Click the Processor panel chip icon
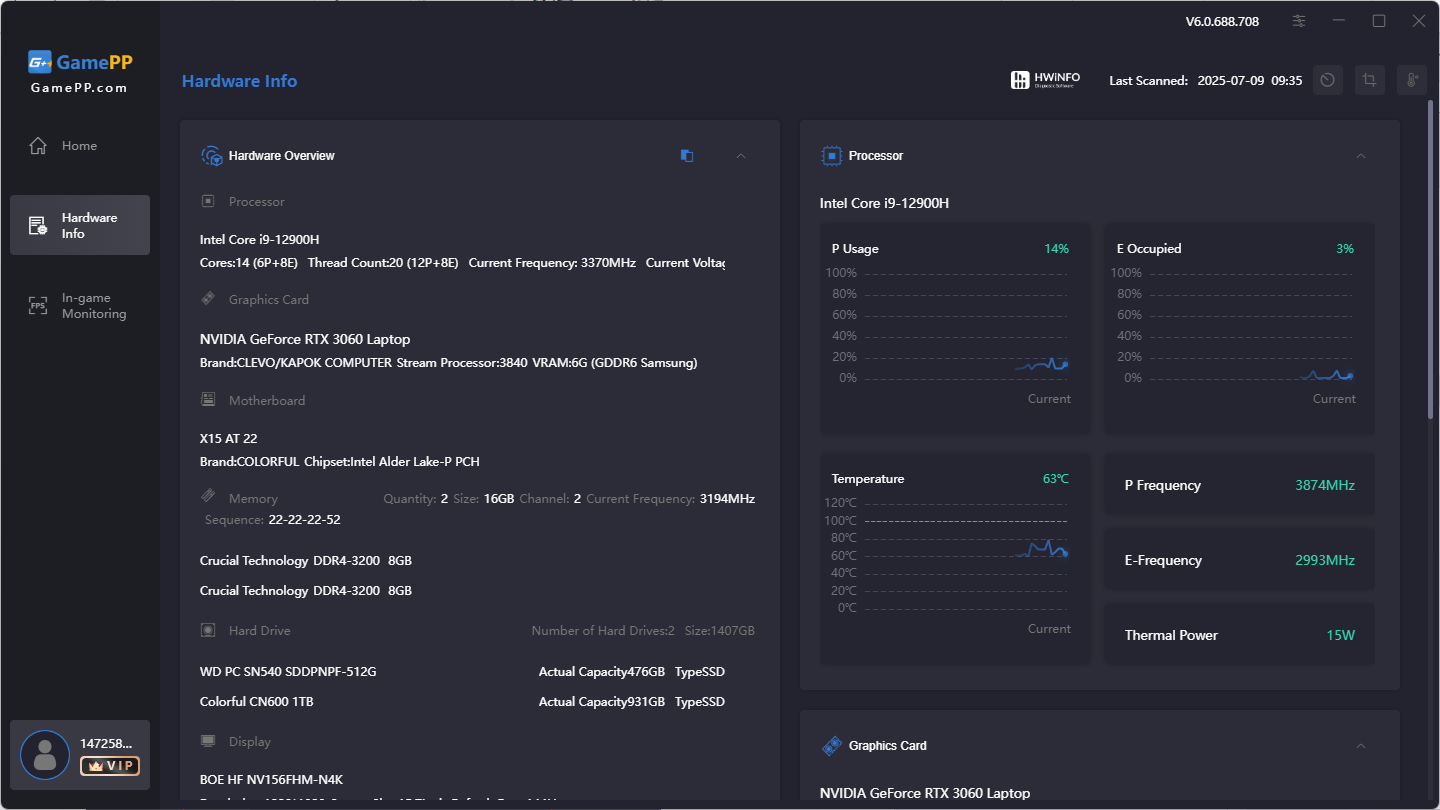 831,156
